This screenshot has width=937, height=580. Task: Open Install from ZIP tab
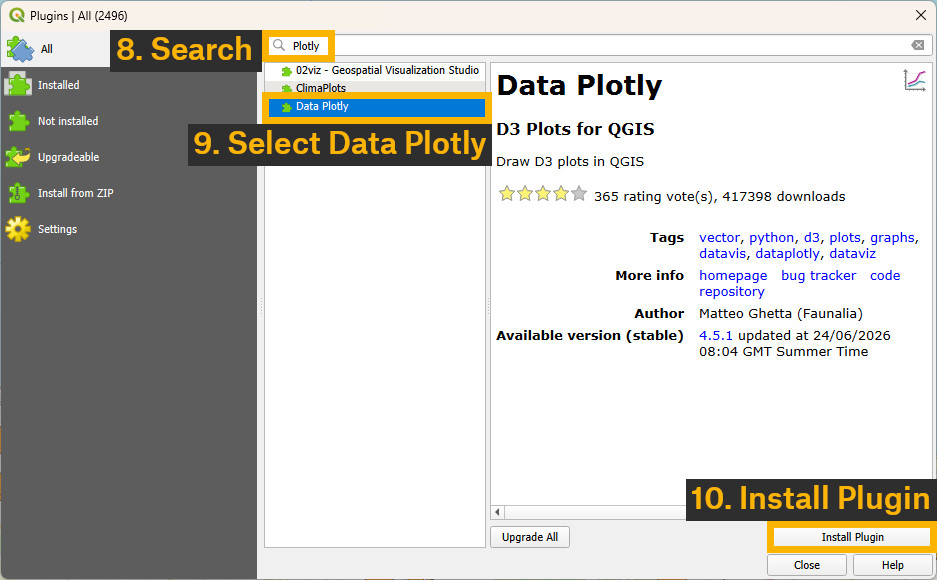click(x=128, y=193)
